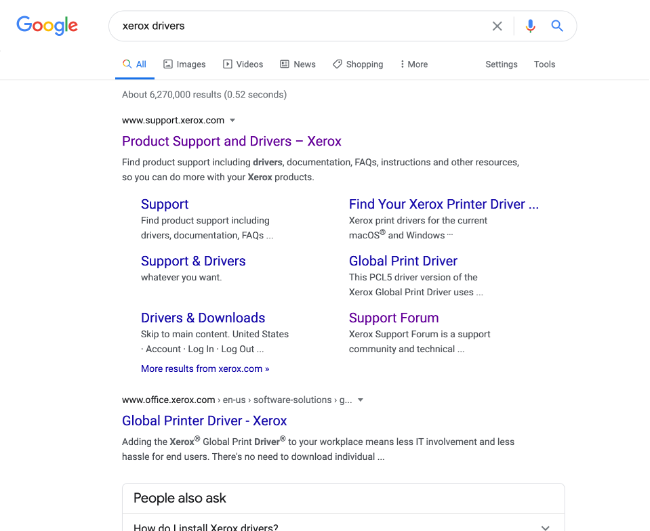Click into the 'xerox drivers' search field

click(x=300, y=26)
